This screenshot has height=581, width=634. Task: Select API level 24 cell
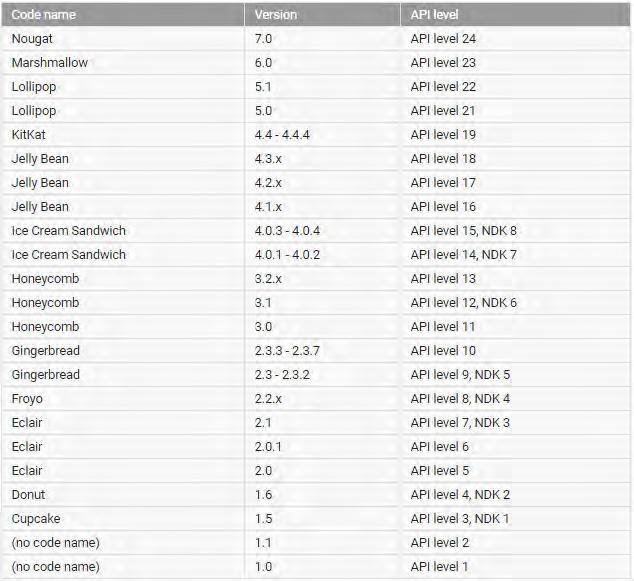click(515, 39)
